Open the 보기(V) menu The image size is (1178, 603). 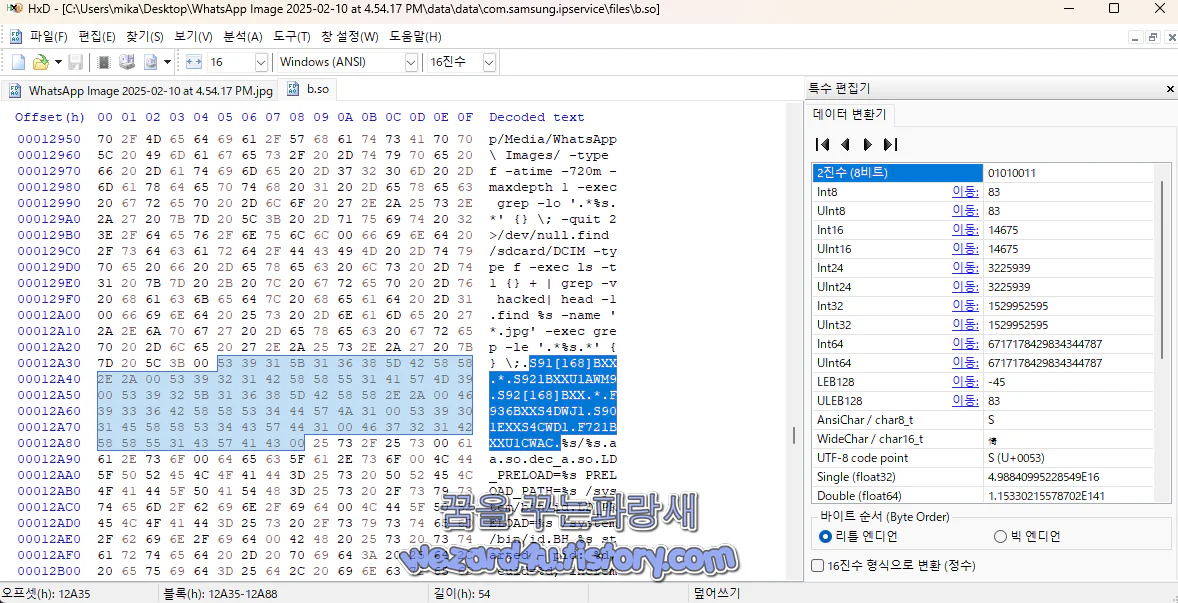click(x=193, y=37)
